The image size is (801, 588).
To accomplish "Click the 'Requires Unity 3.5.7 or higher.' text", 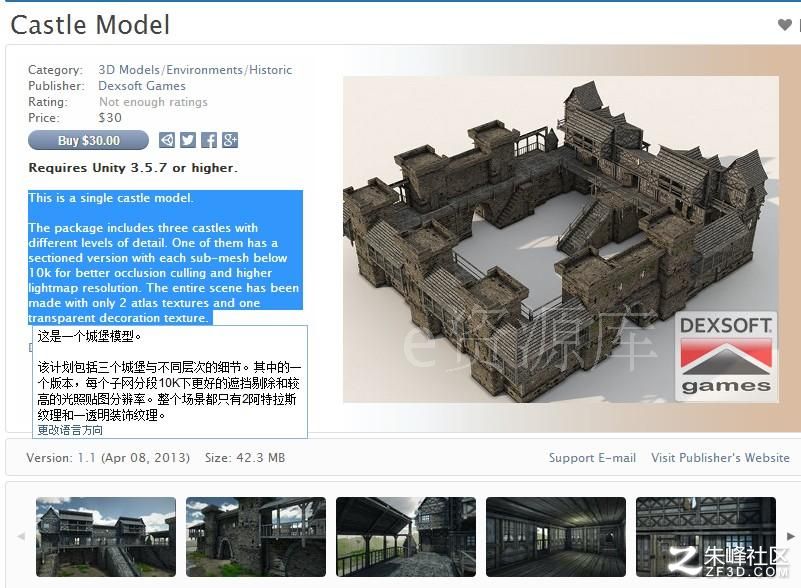I will pos(133,168).
